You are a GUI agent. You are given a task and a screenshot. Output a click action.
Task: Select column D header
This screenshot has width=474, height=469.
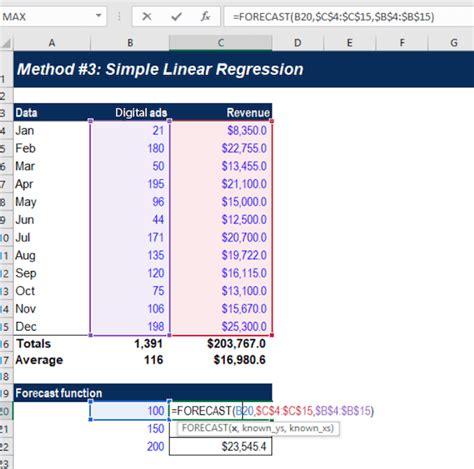pos(298,43)
